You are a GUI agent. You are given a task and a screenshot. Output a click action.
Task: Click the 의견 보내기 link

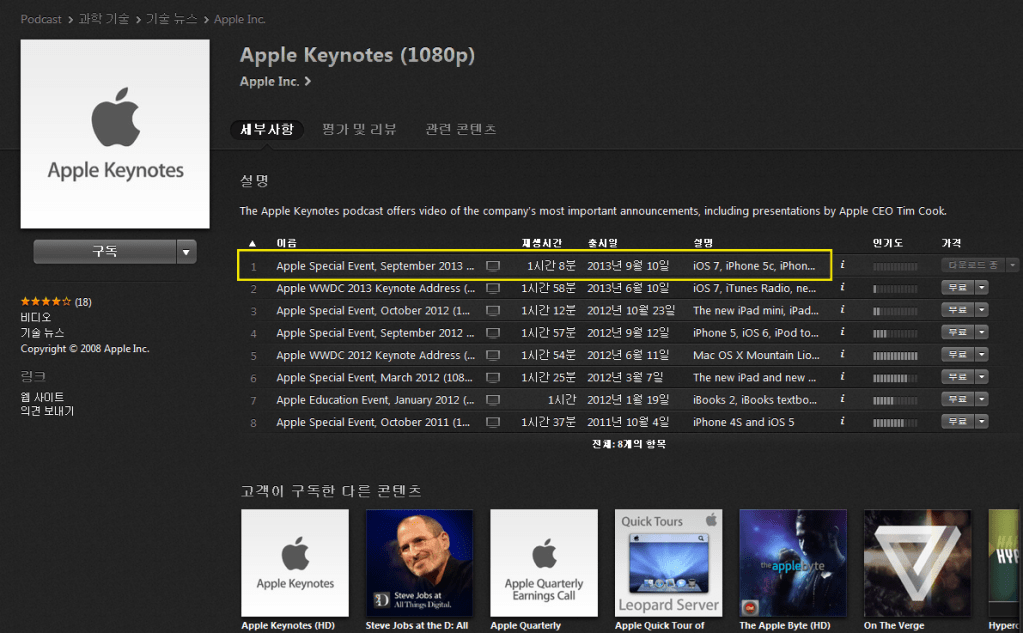coord(47,411)
